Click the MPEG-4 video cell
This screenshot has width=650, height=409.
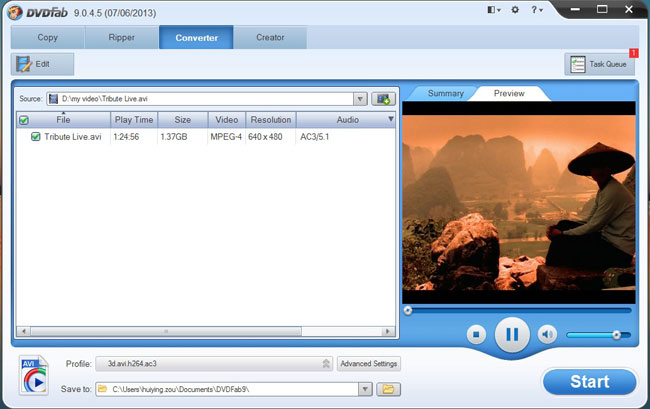(x=226, y=137)
